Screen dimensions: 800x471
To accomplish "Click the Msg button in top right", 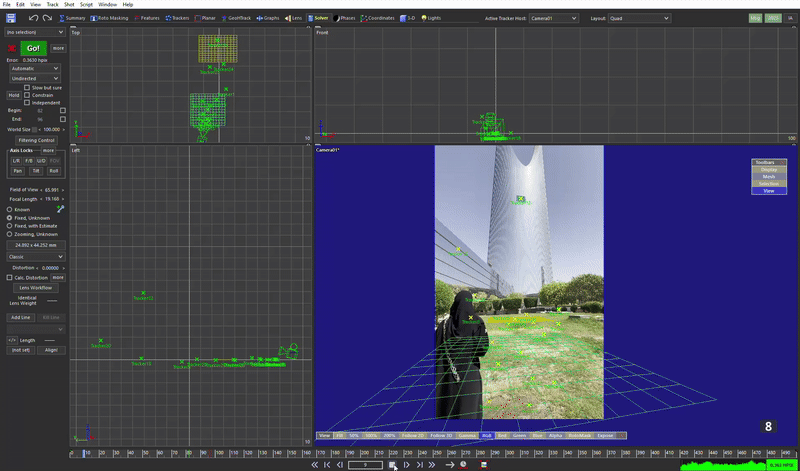I will pos(756,18).
